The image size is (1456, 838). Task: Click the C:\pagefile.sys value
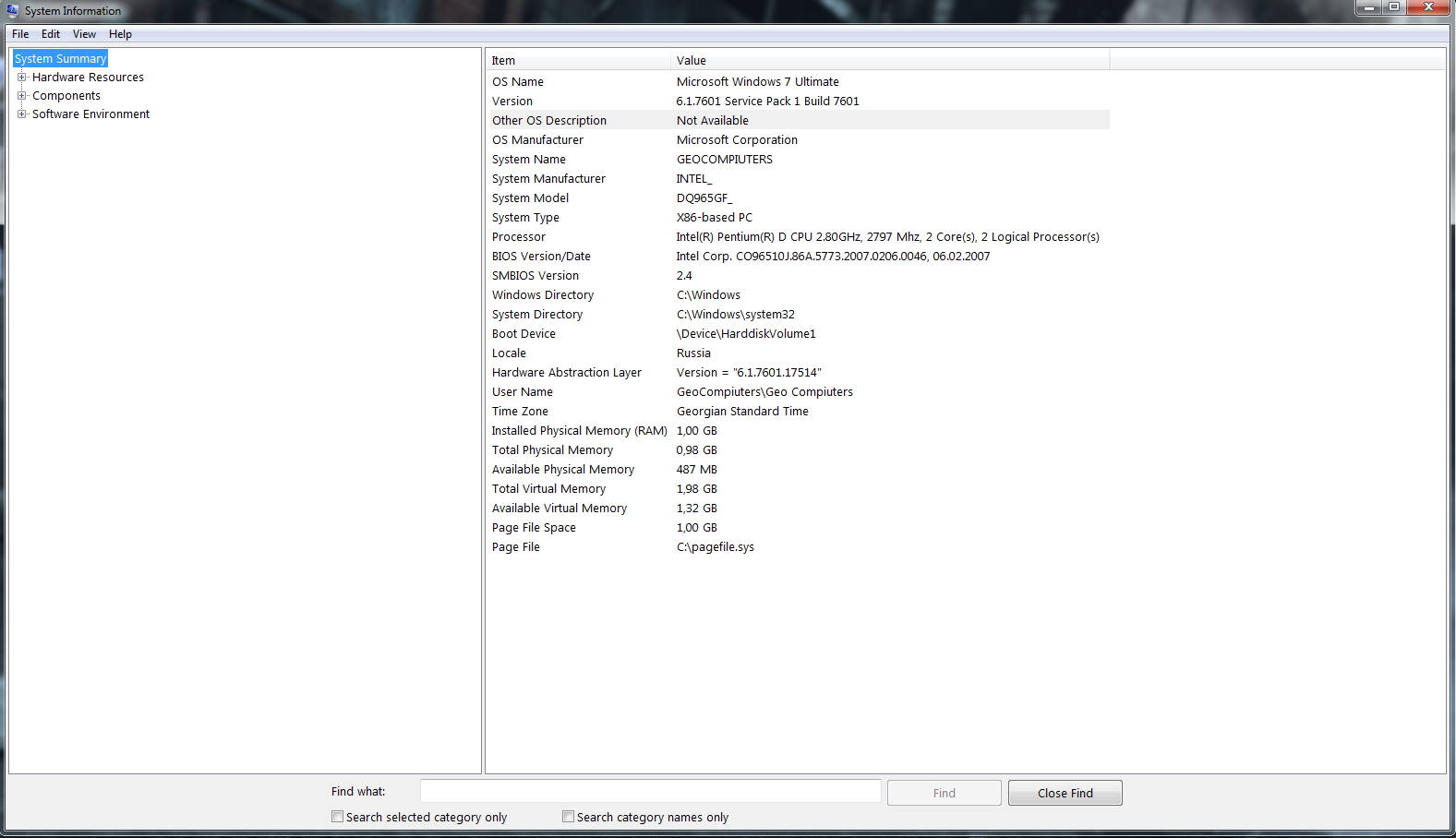click(716, 547)
